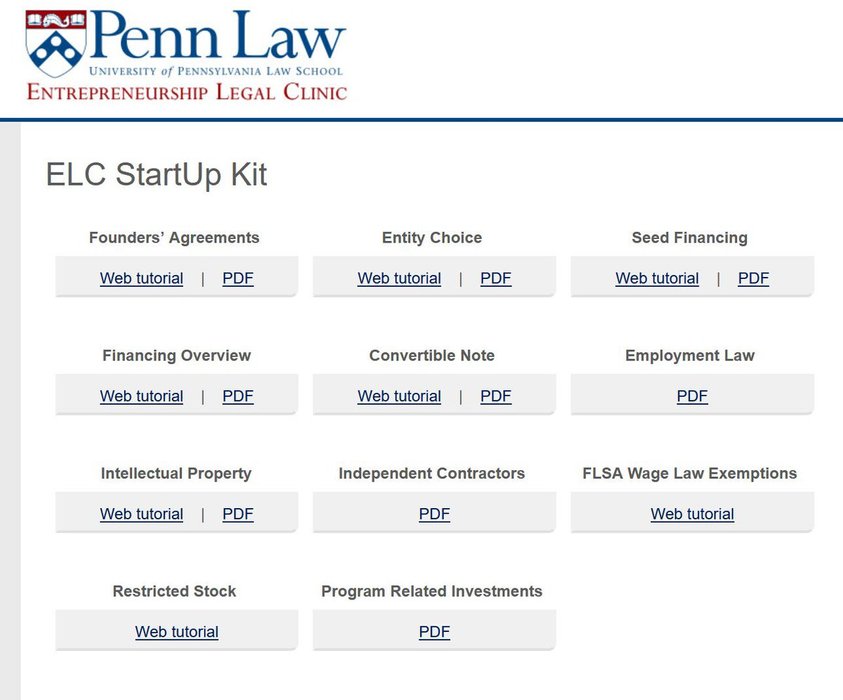The width and height of the screenshot is (843, 700).
Task: Start the Restricted Stock web tutorial
Action: (x=176, y=632)
